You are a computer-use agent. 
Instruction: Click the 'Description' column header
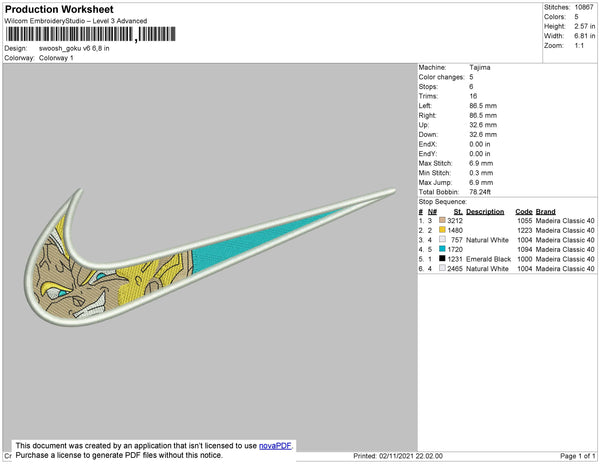click(x=485, y=212)
